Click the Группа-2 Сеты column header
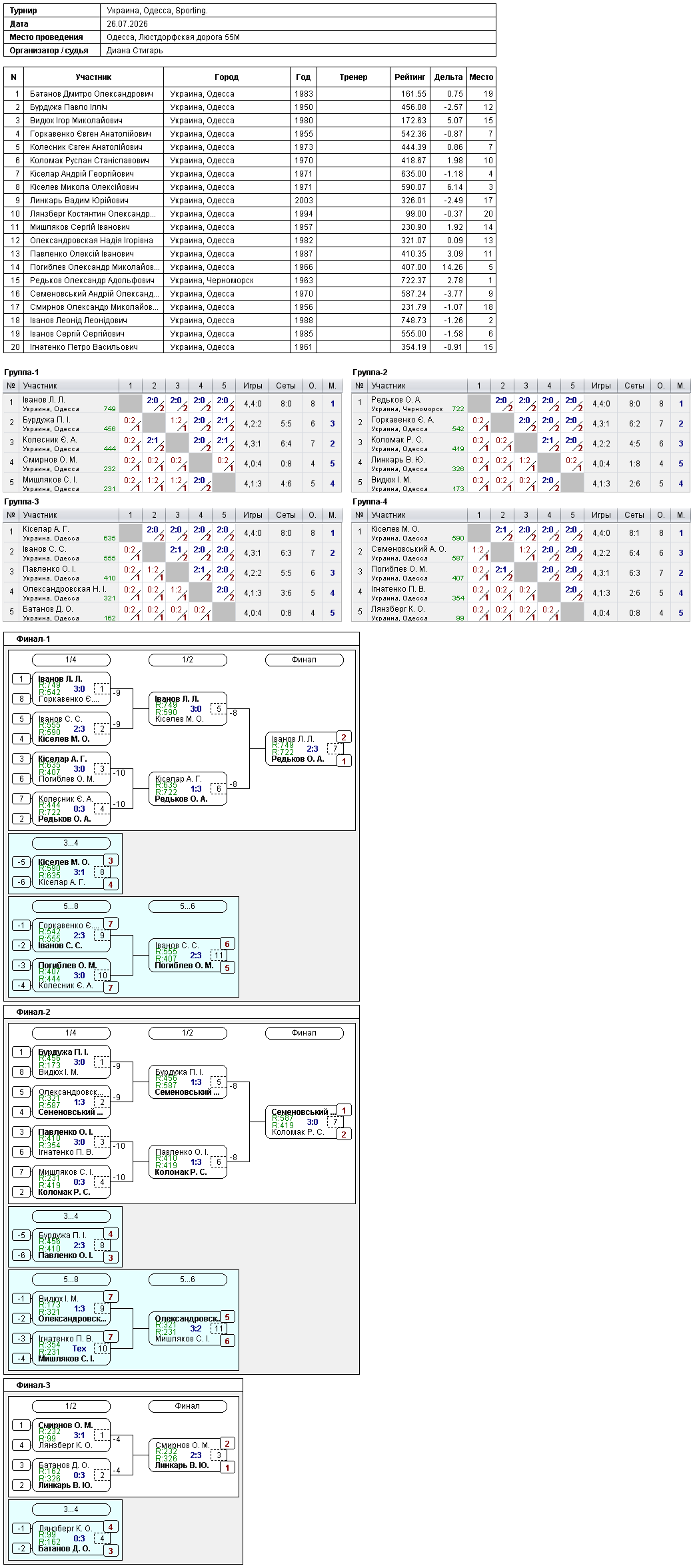The height and width of the screenshot is (1568, 697). point(634,386)
